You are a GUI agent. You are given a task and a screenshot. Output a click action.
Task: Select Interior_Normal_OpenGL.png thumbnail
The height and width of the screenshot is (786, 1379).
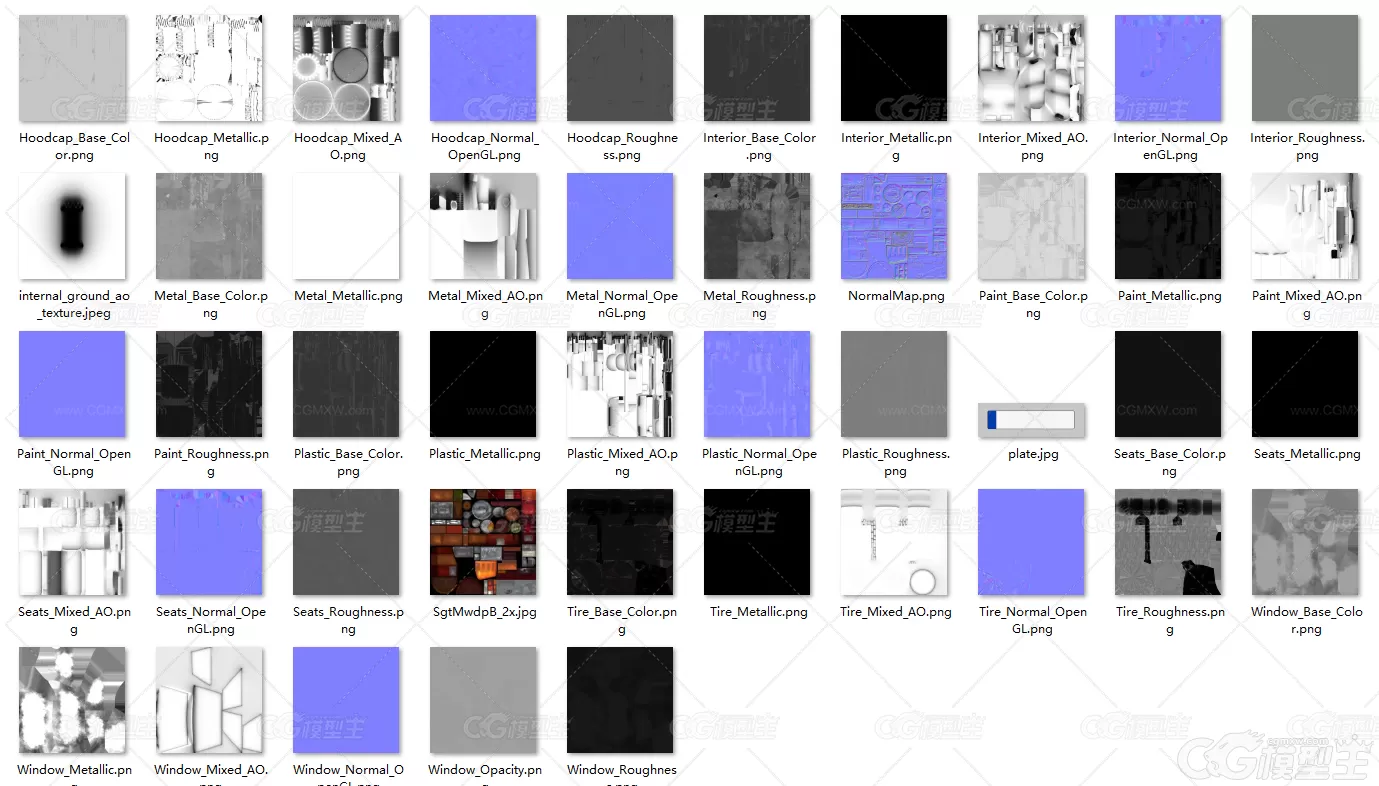coord(1168,68)
